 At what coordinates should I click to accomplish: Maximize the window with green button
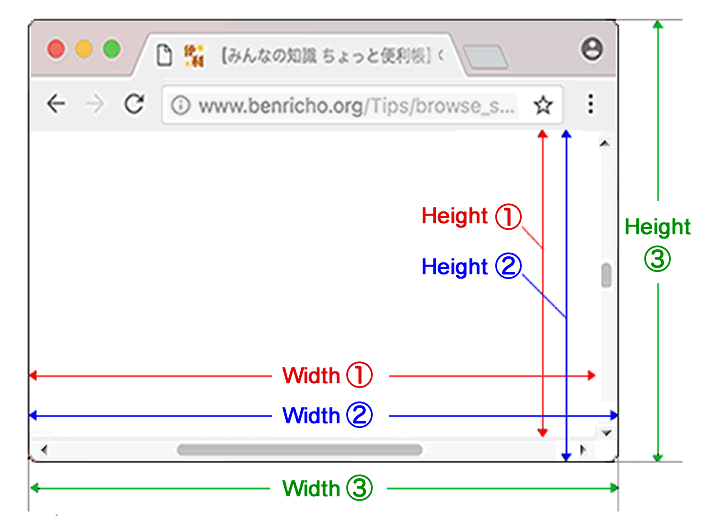tap(112, 49)
